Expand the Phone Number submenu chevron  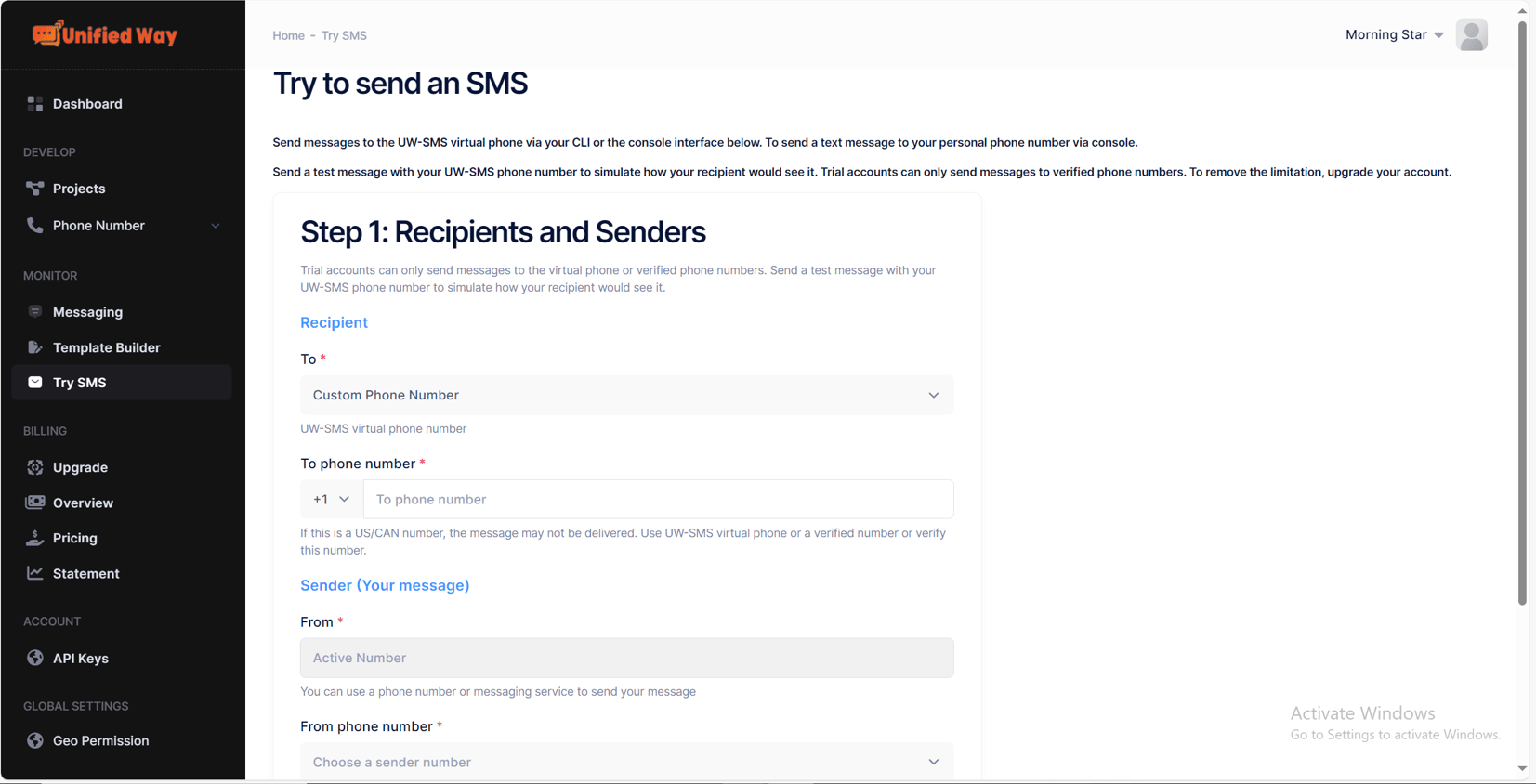point(216,226)
